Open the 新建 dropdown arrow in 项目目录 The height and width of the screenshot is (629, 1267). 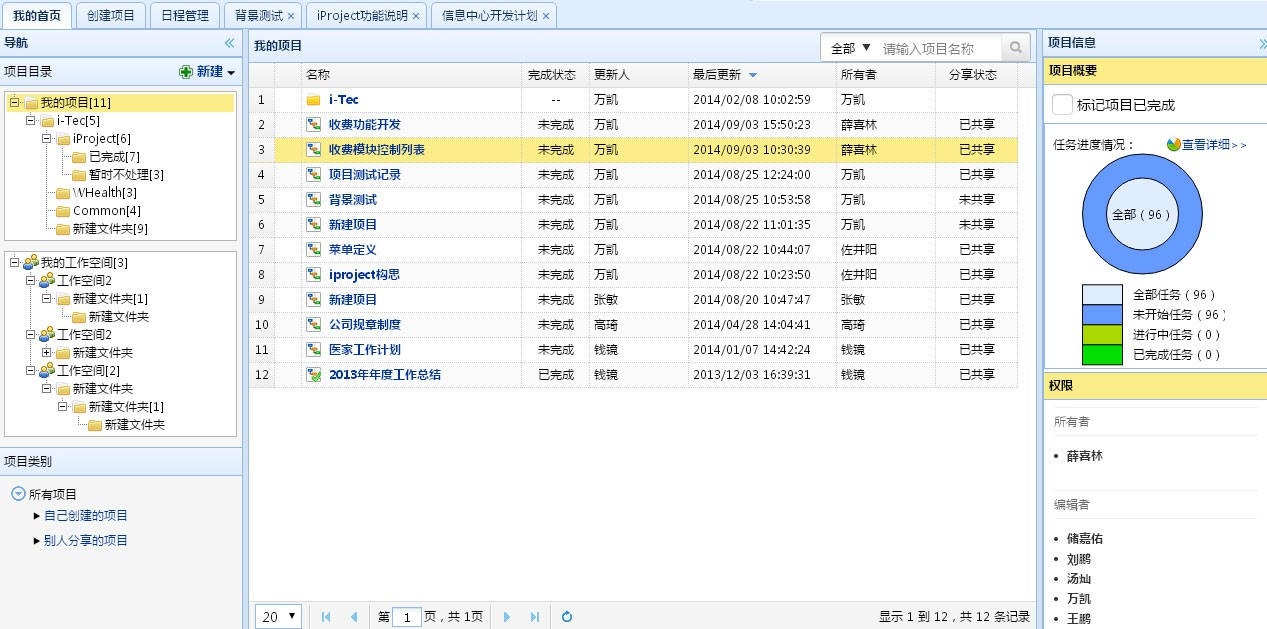click(231, 73)
